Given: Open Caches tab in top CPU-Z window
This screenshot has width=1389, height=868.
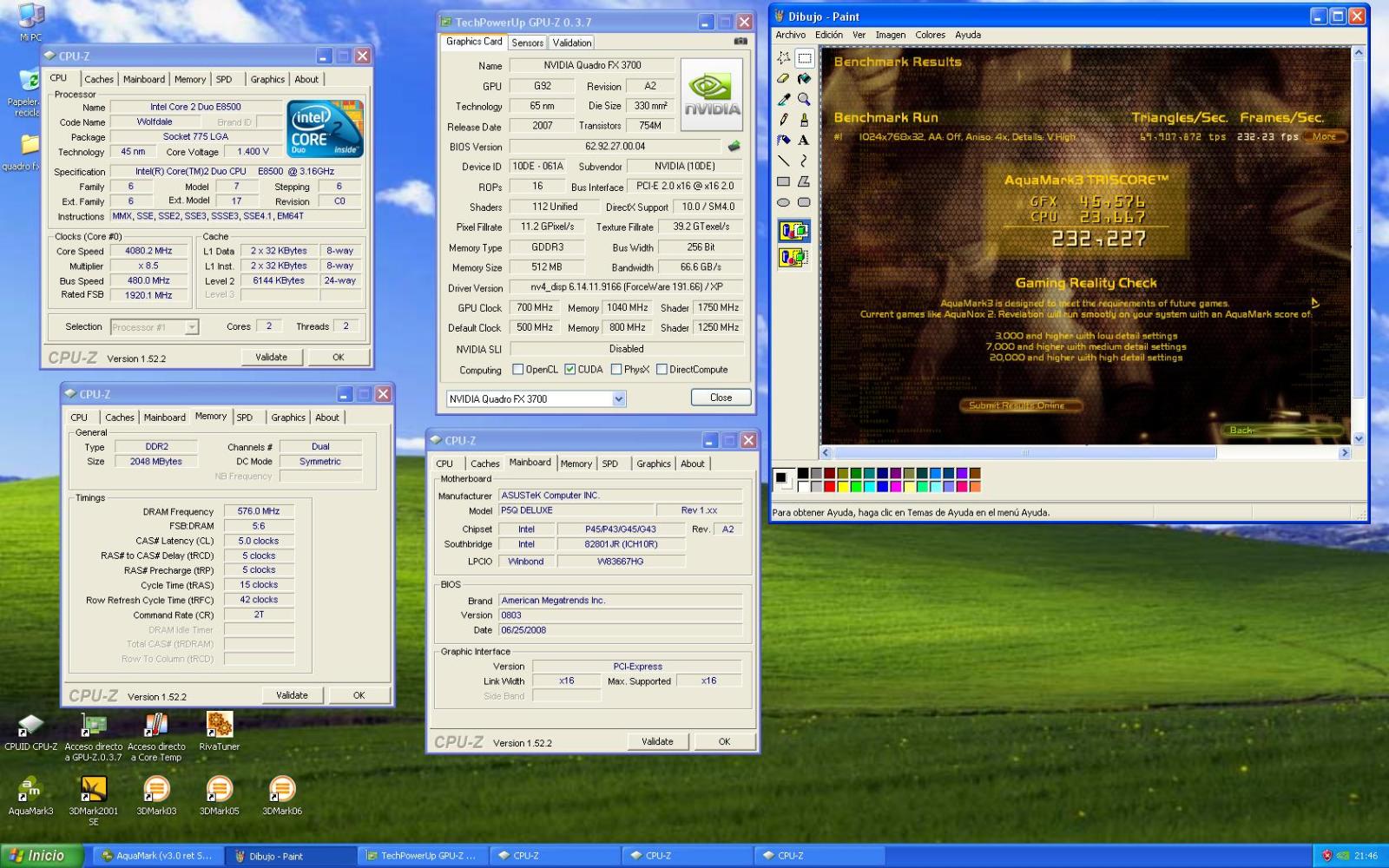Looking at the screenshot, I should point(99,79).
